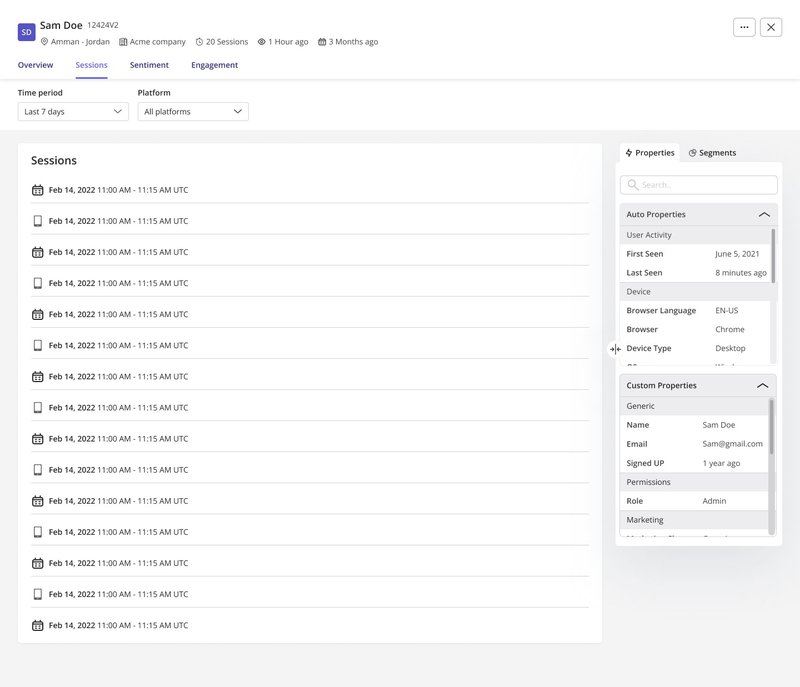Open the first session in the list
The image size is (800, 687).
pyautogui.click(x=118, y=190)
